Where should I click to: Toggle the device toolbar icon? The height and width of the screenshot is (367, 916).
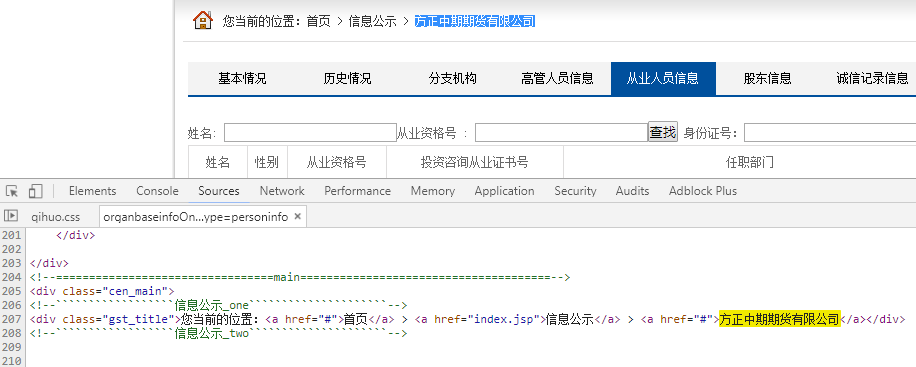[x=36, y=191]
